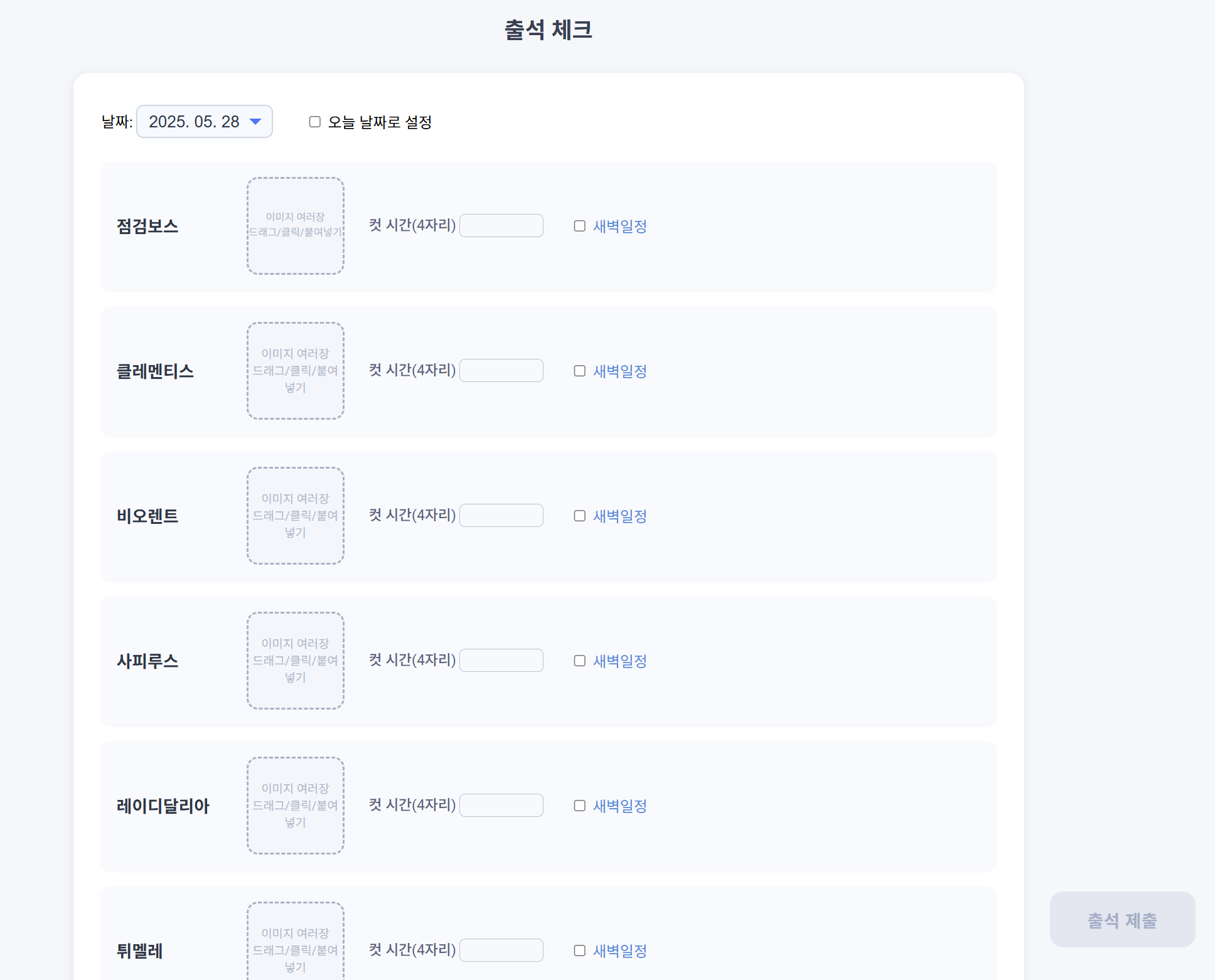Click the 2025. 05. 28 date field
The height and width of the screenshot is (980, 1215).
(x=194, y=122)
